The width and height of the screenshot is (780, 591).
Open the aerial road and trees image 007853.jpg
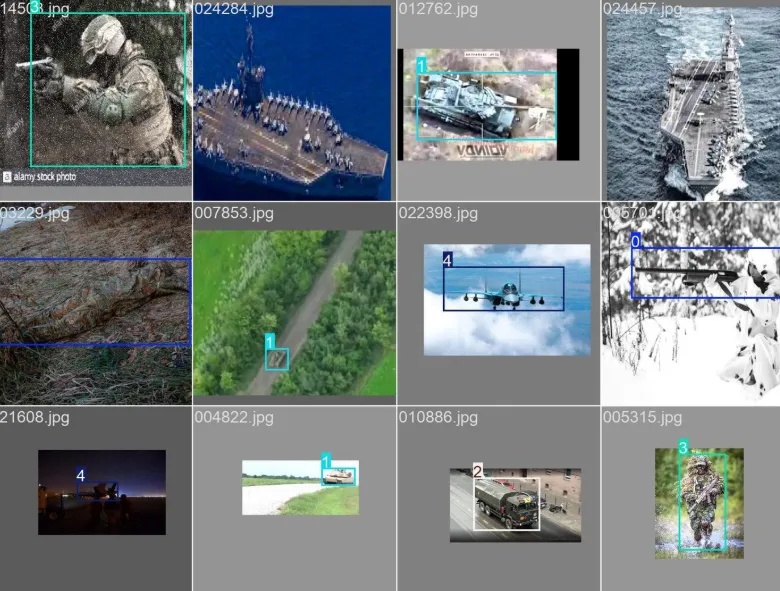click(294, 313)
